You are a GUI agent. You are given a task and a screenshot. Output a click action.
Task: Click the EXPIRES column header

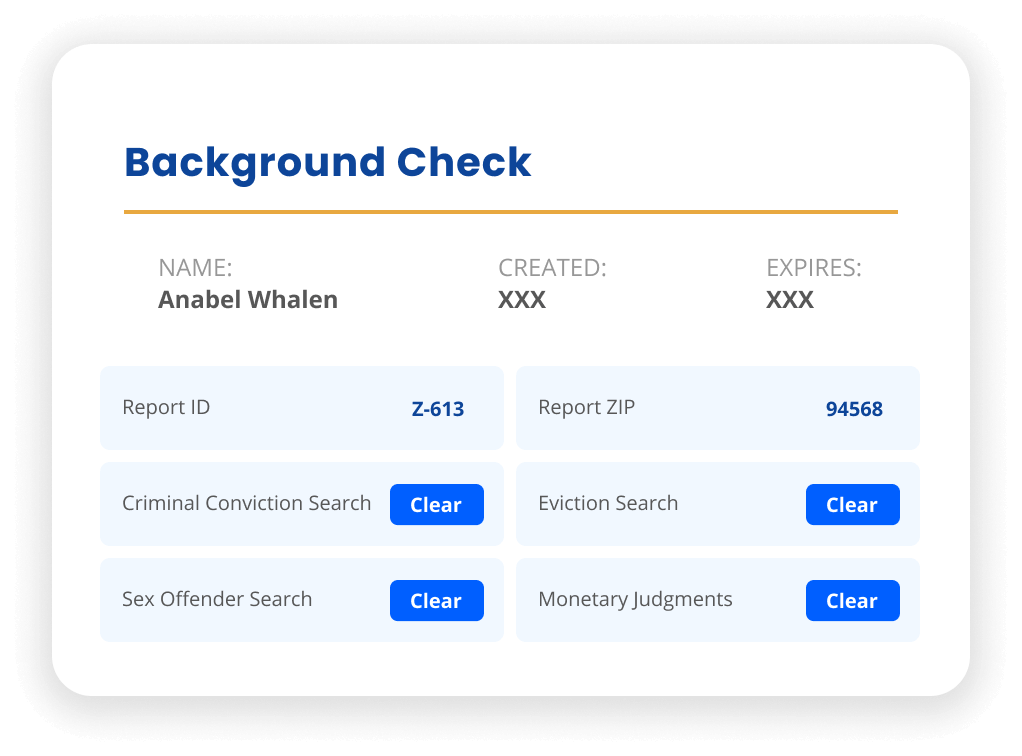[x=813, y=267]
